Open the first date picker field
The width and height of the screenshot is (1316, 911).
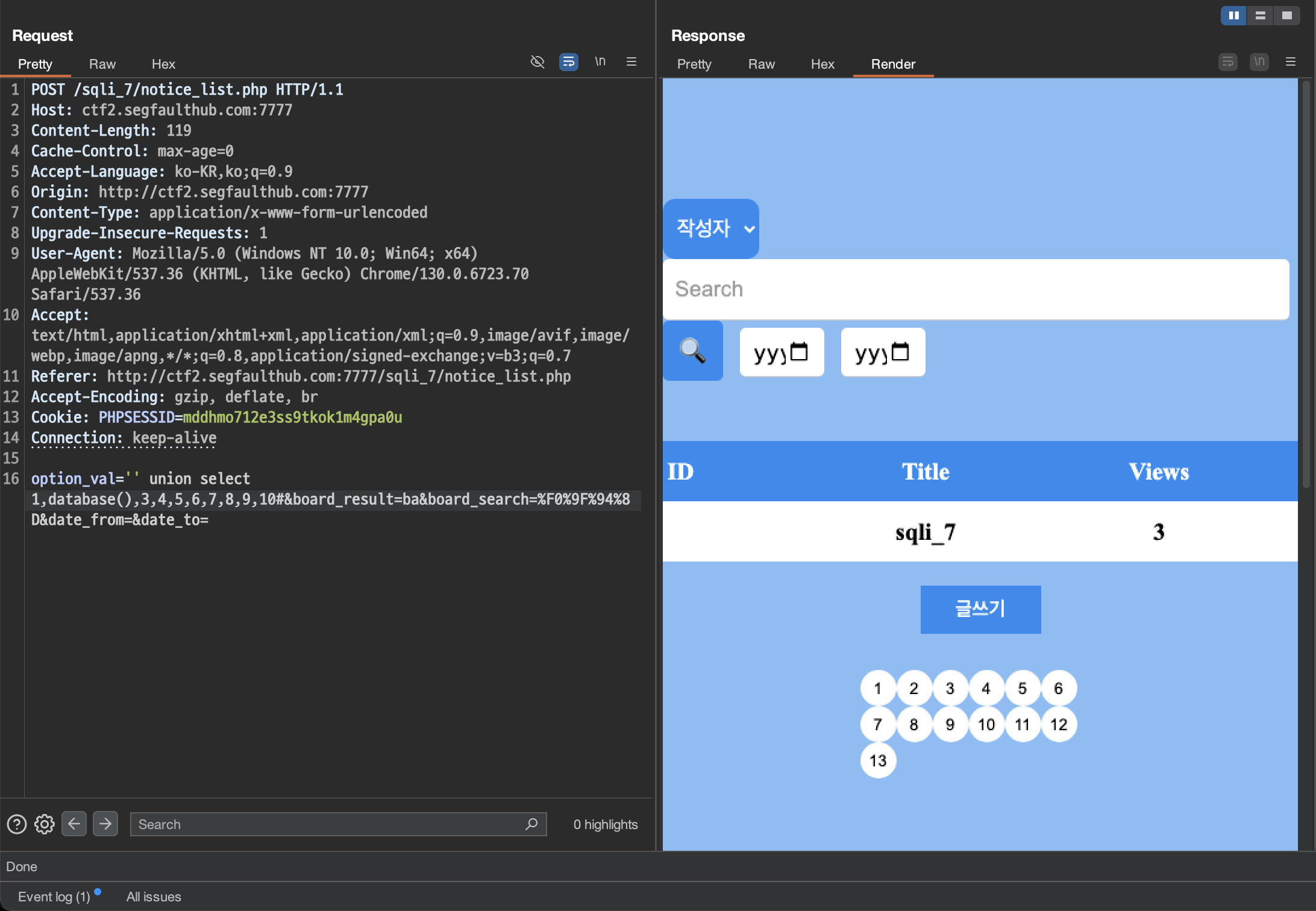pos(782,352)
